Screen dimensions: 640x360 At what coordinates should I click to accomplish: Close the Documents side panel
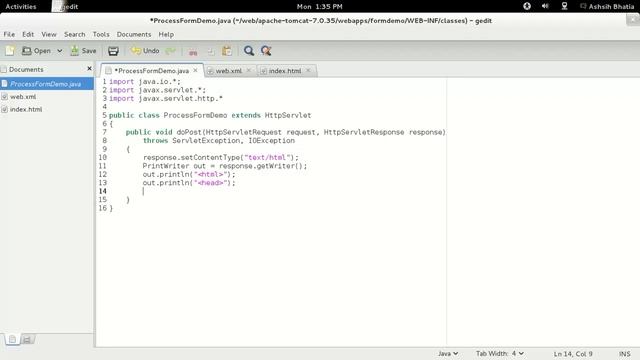[89, 69]
